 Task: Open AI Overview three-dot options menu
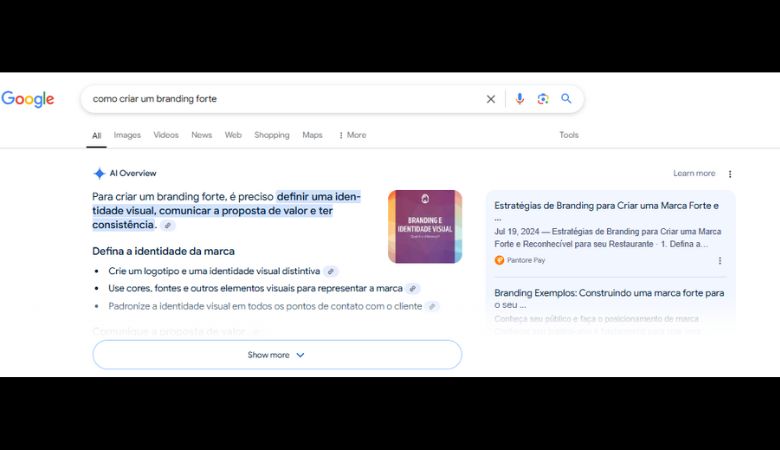[730, 174]
